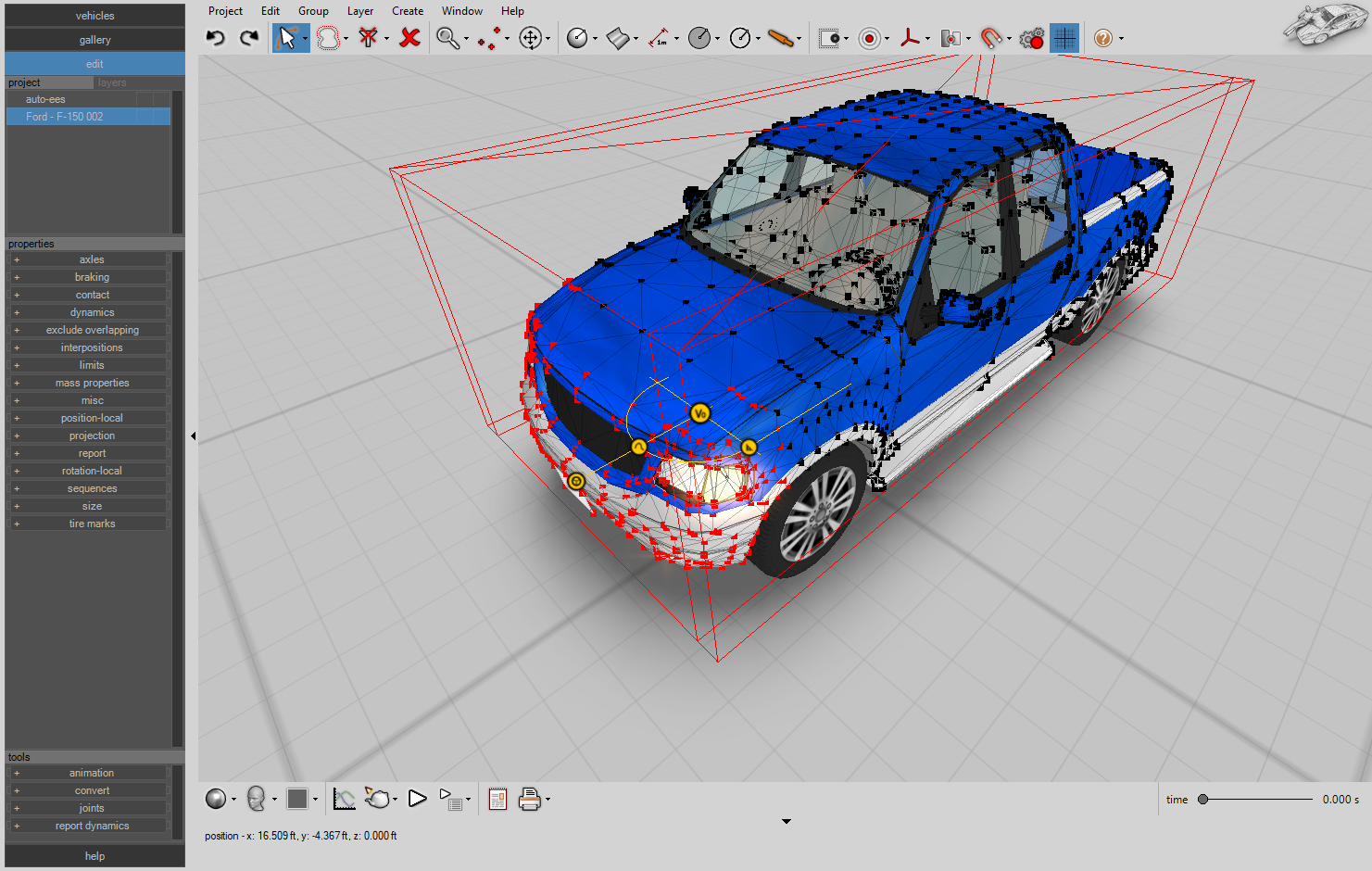Click the dotted rectangle camera frame icon
The width and height of the screenshot is (1372, 871).
829,38
